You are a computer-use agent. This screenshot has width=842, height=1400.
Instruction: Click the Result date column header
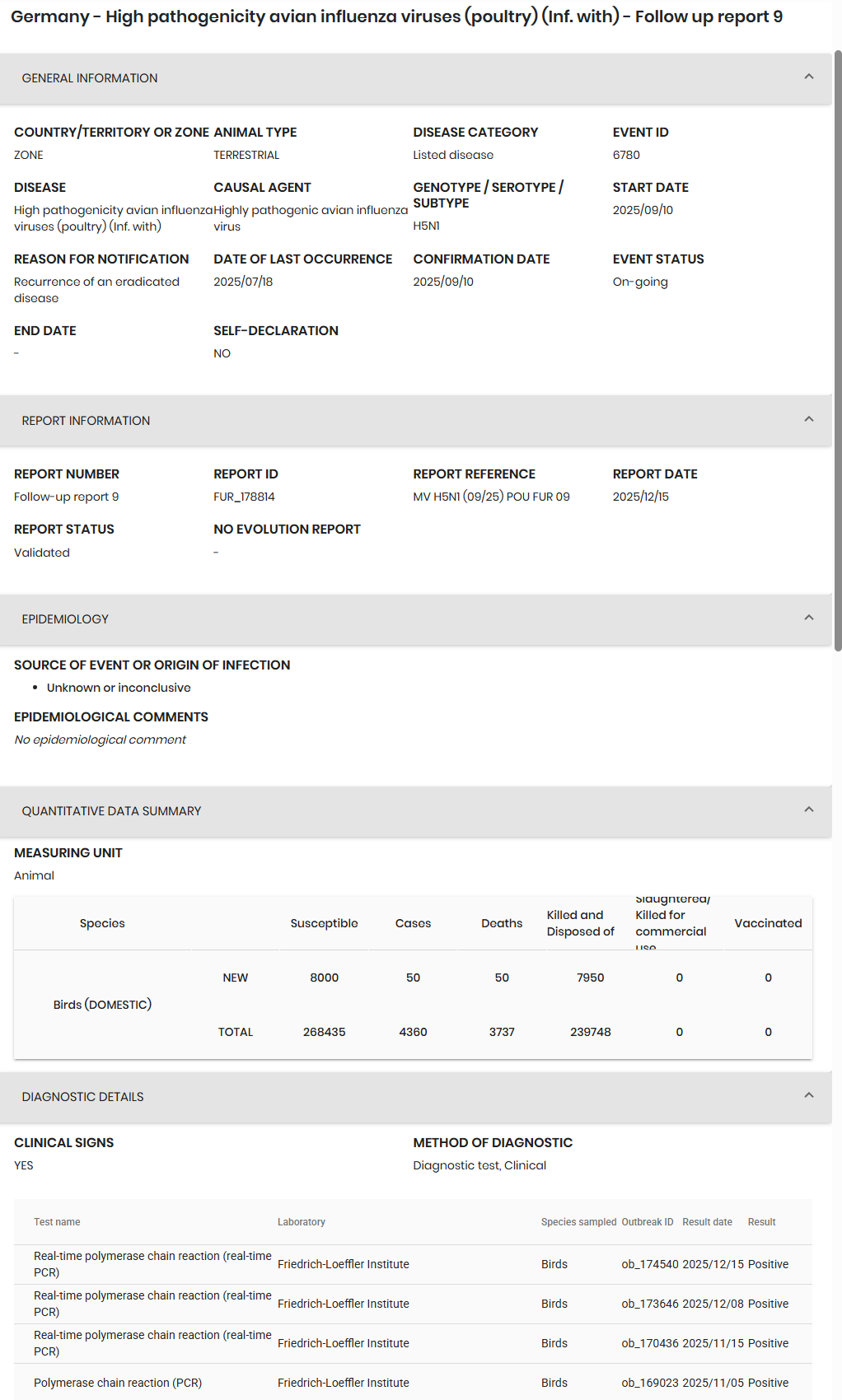point(707,1222)
